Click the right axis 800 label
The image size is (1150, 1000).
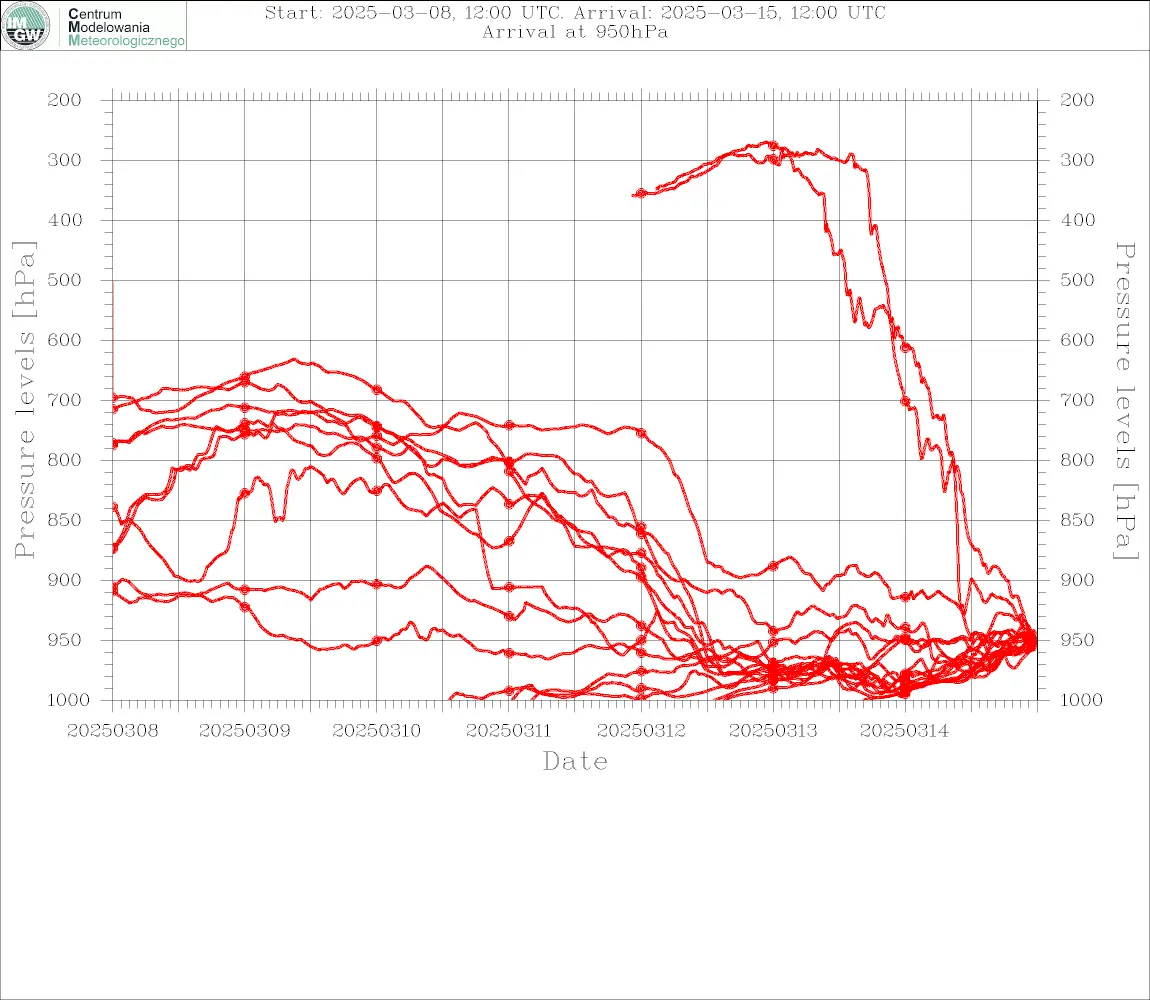(1077, 460)
